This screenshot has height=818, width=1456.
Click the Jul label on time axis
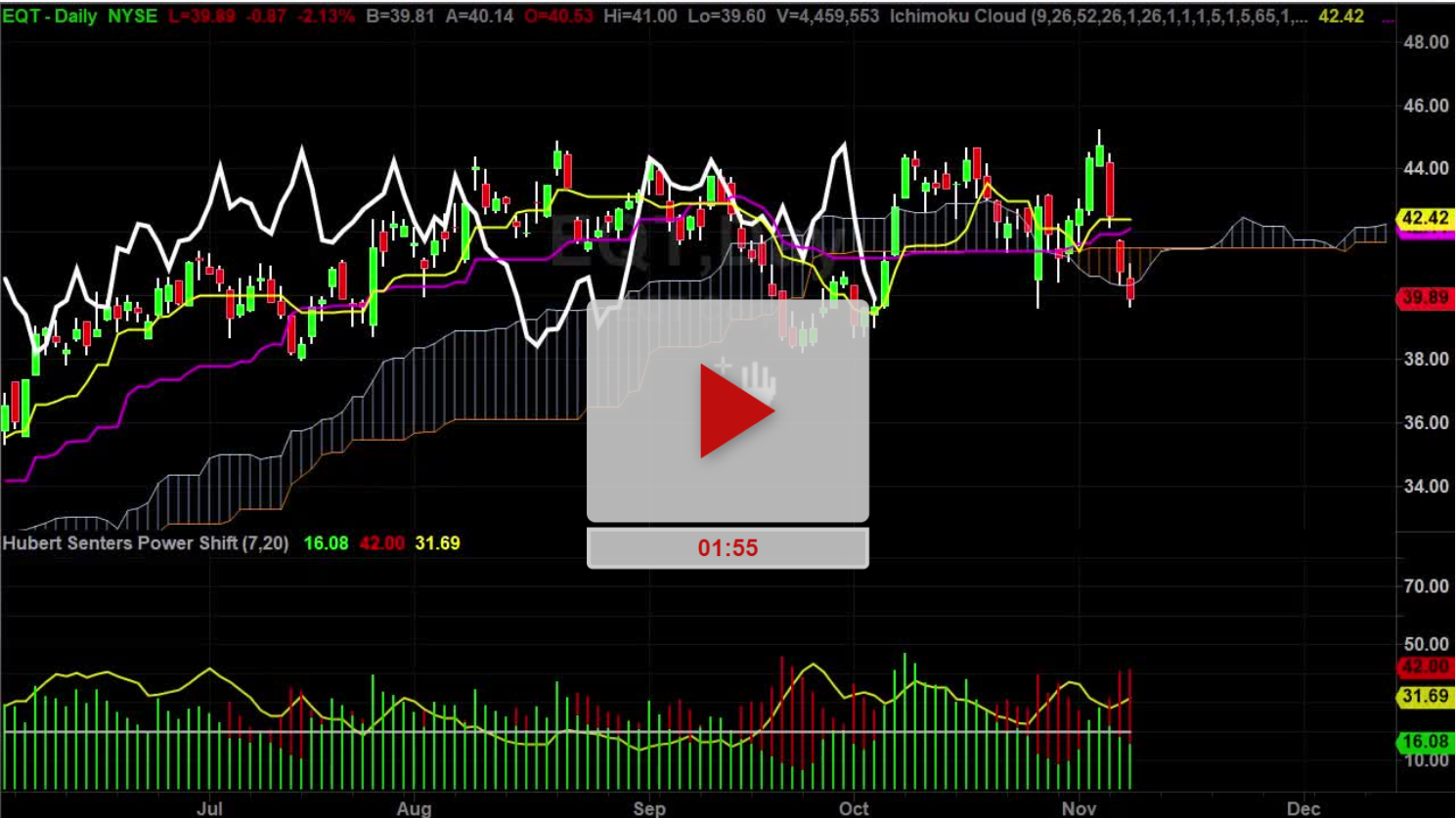[x=209, y=808]
